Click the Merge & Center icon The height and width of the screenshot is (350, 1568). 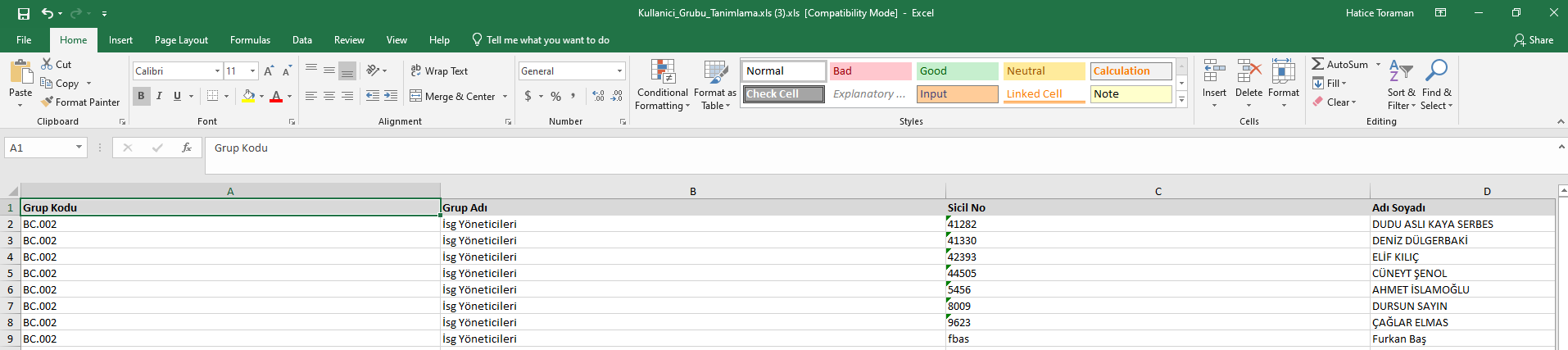pyautogui.click(x=416, y=96)
